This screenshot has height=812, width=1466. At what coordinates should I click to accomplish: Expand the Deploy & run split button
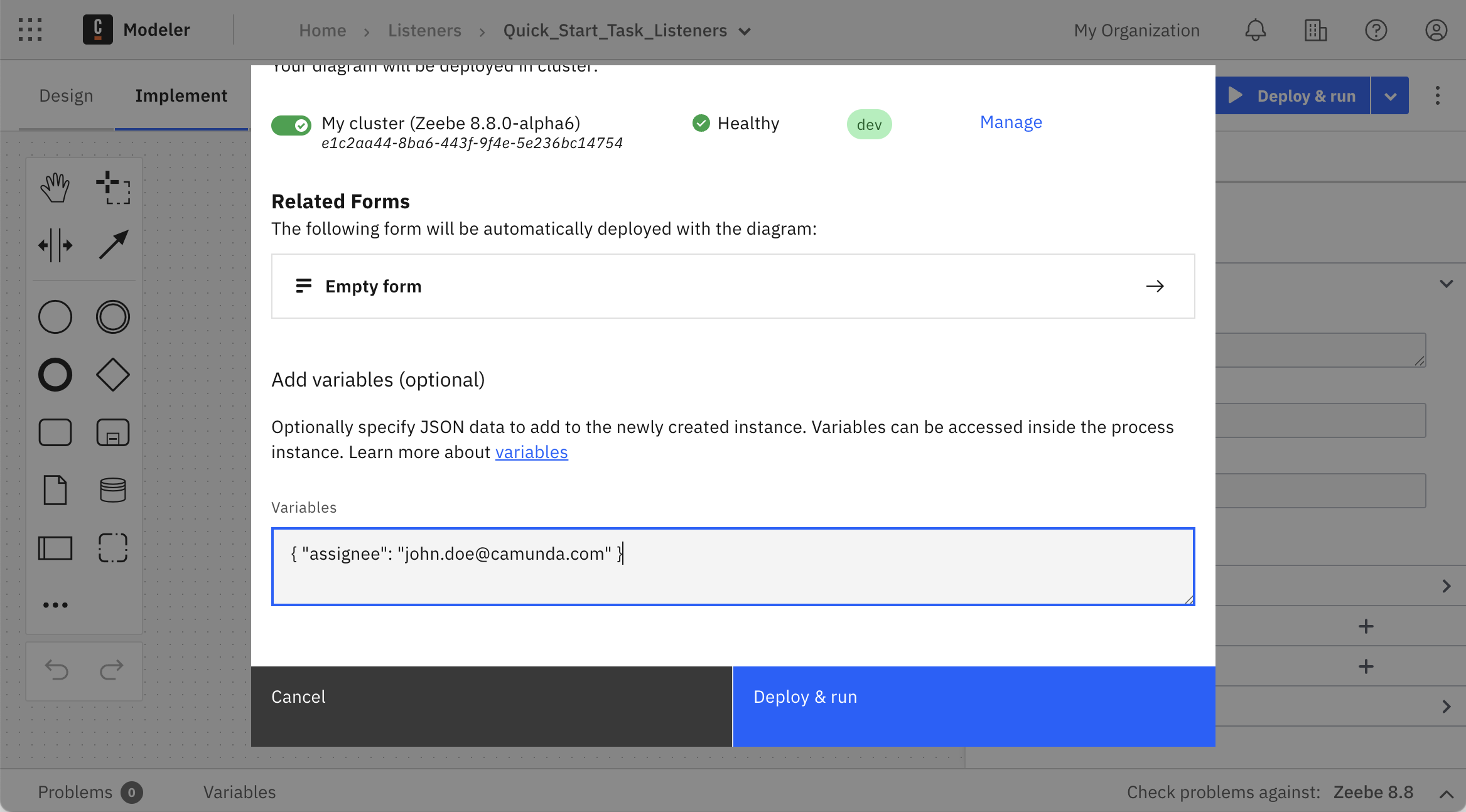click(x=1389, y=95)
